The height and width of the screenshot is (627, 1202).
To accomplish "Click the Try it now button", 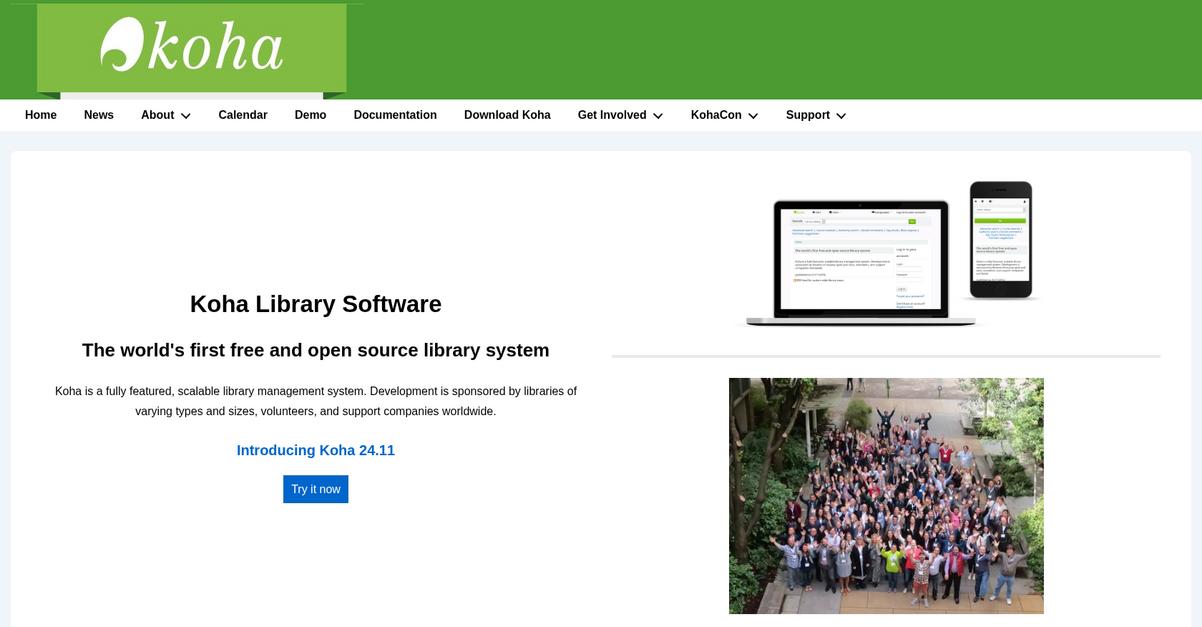I will (316, 489).
